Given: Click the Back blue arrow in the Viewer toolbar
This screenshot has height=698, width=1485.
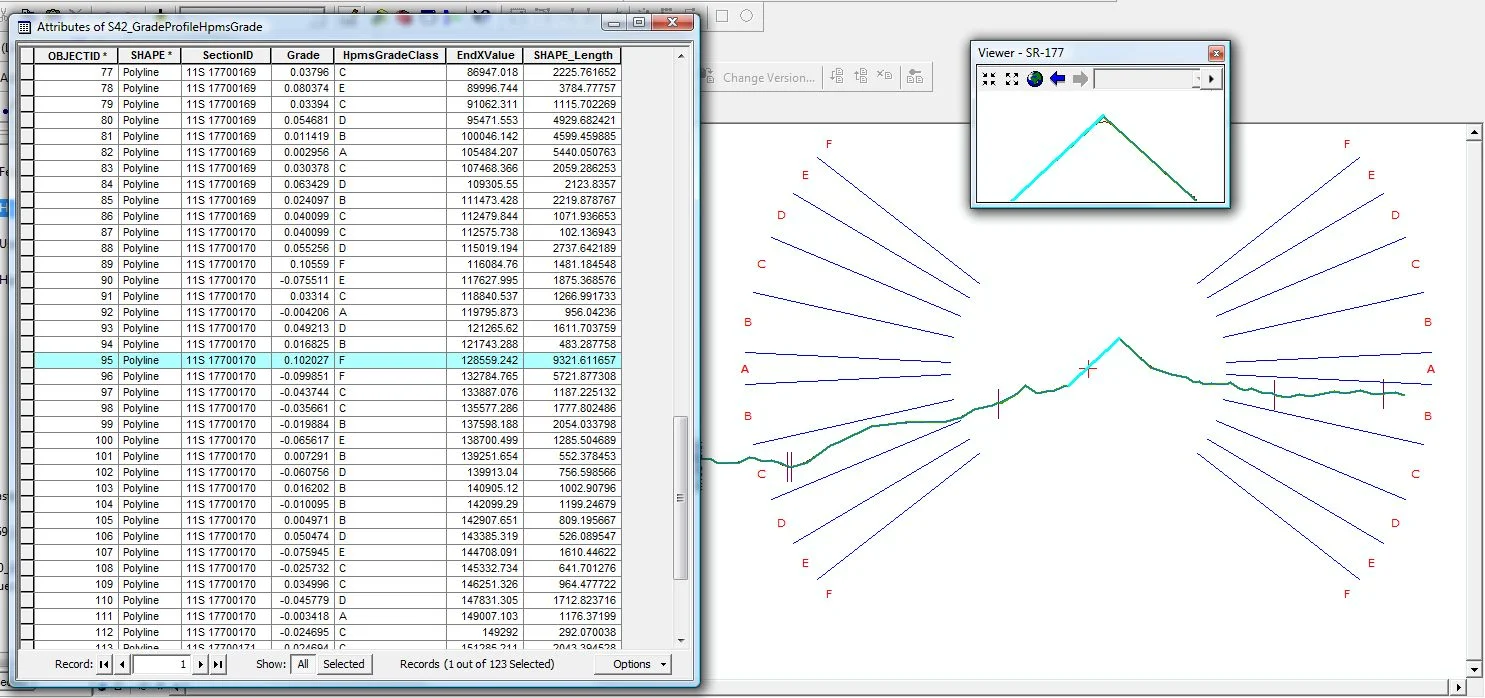Looking at the screenshot, I should (1059, 79).
